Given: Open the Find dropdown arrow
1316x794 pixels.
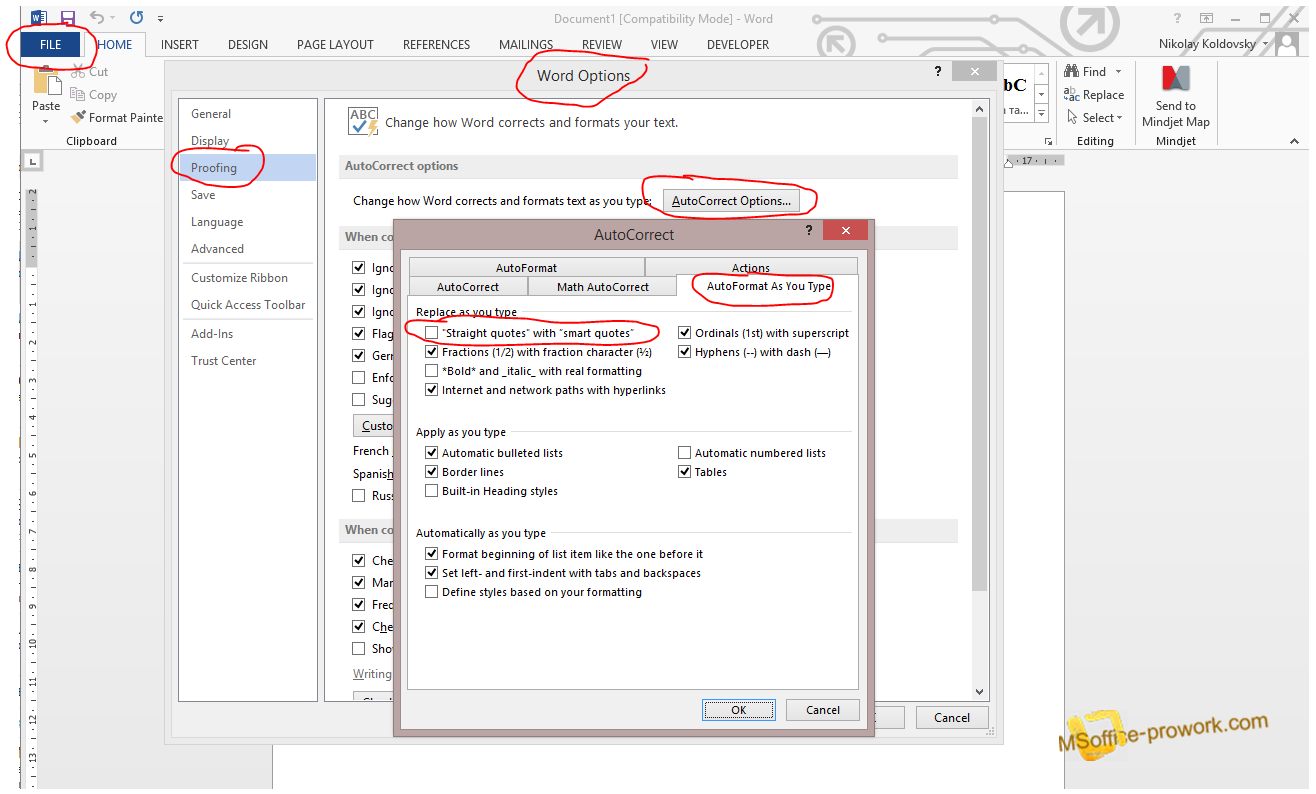Looking at the screenshot, I should click(x=1118, y=72).
